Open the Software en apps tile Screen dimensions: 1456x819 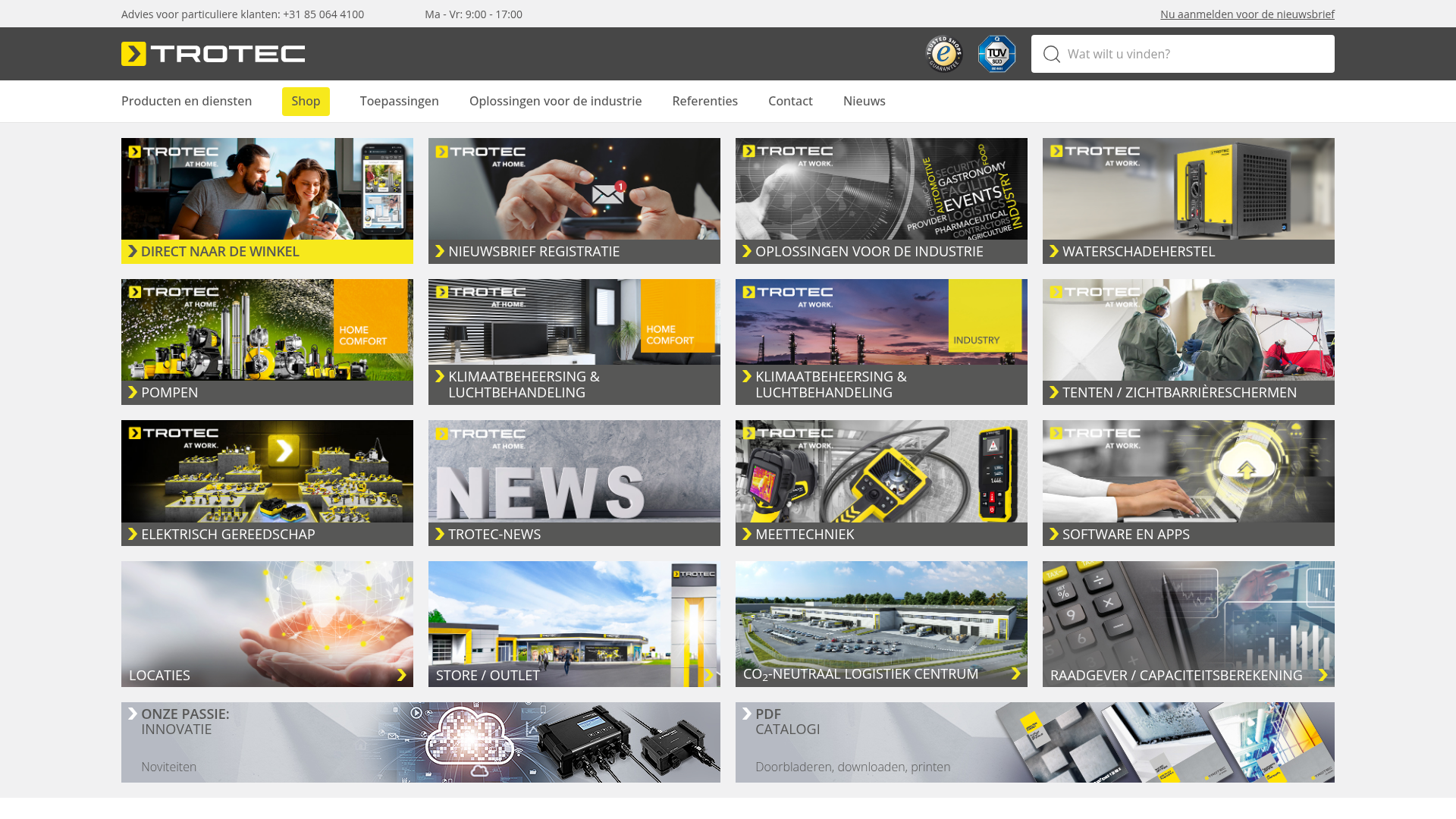pos(1188,483)
